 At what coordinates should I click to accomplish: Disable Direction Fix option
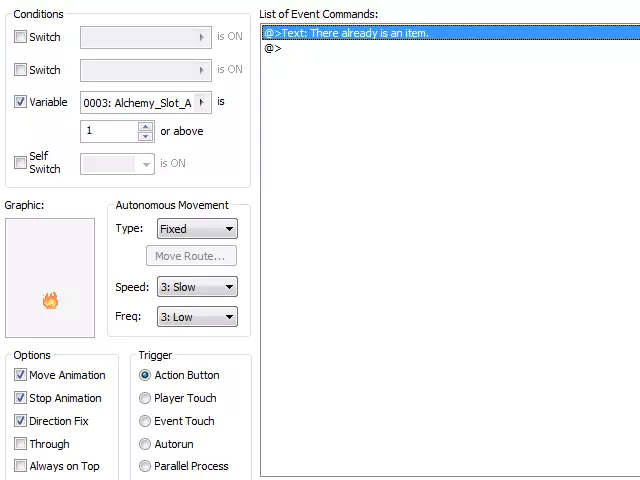click(x=20, y=420)
